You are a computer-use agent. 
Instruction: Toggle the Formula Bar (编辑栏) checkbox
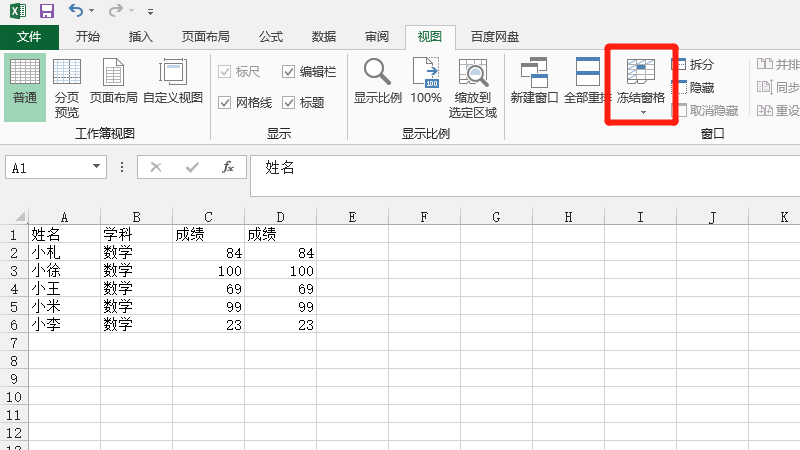[289, 72]
